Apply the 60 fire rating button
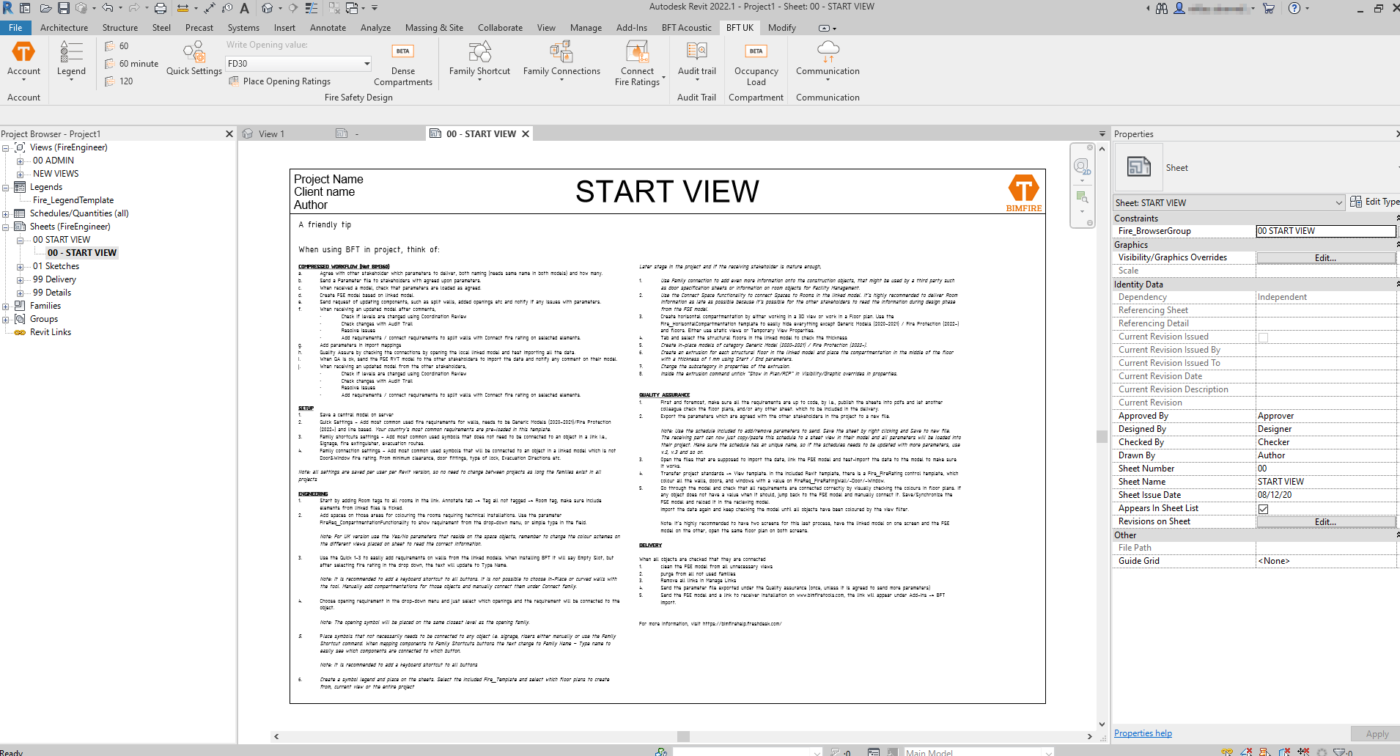Image resolution: width=1400 pixels, height=756 pixels. tap(117, 46)
